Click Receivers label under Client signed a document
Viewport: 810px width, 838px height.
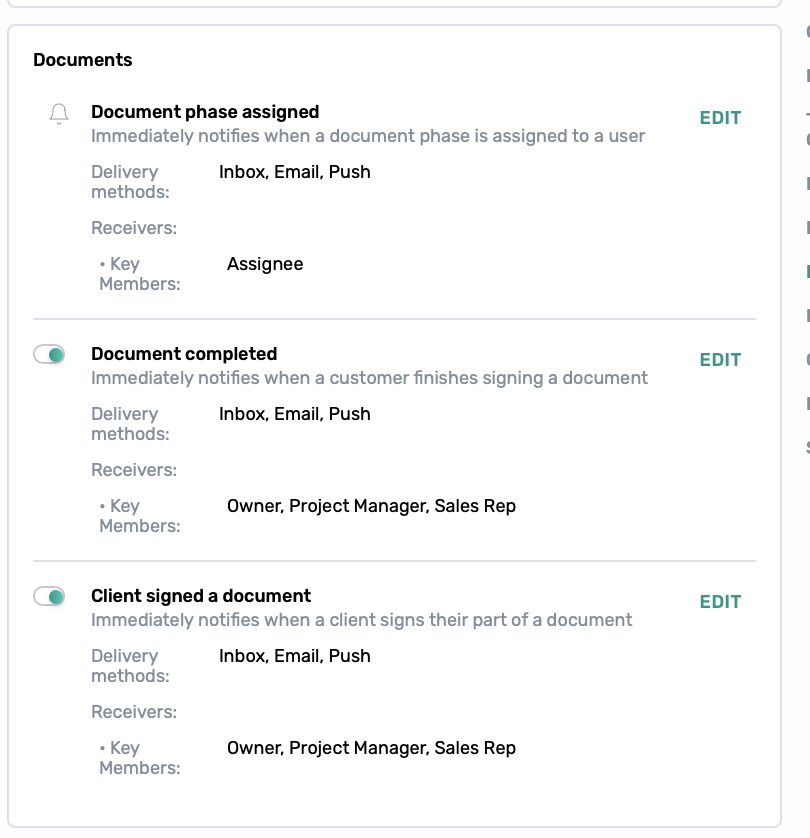[x=134, y=712]
